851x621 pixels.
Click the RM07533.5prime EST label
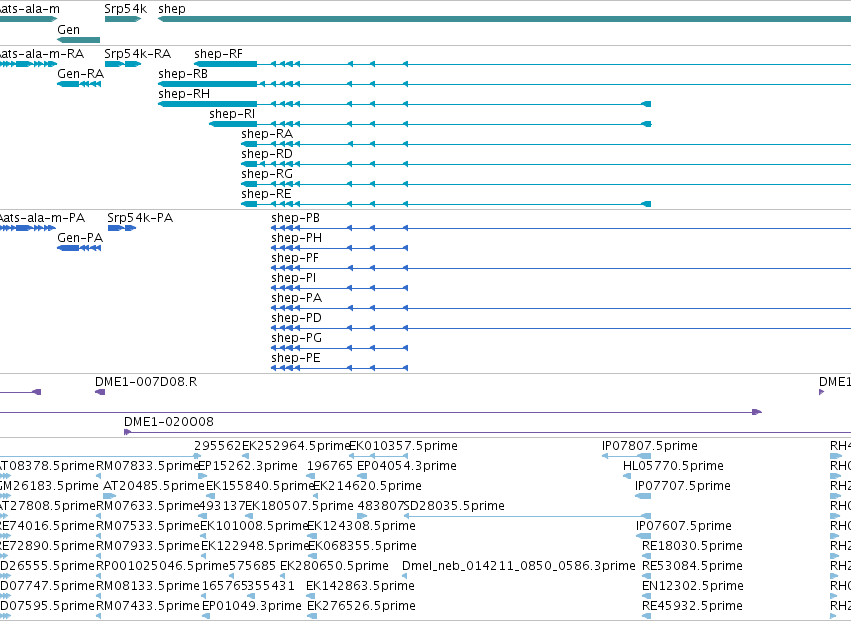148,527
